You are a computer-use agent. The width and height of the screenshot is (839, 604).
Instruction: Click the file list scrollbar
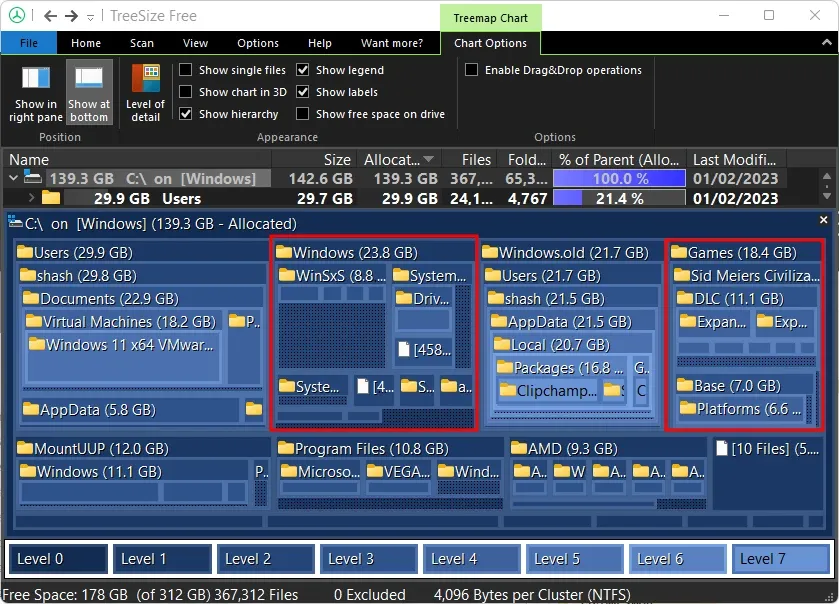829,185
